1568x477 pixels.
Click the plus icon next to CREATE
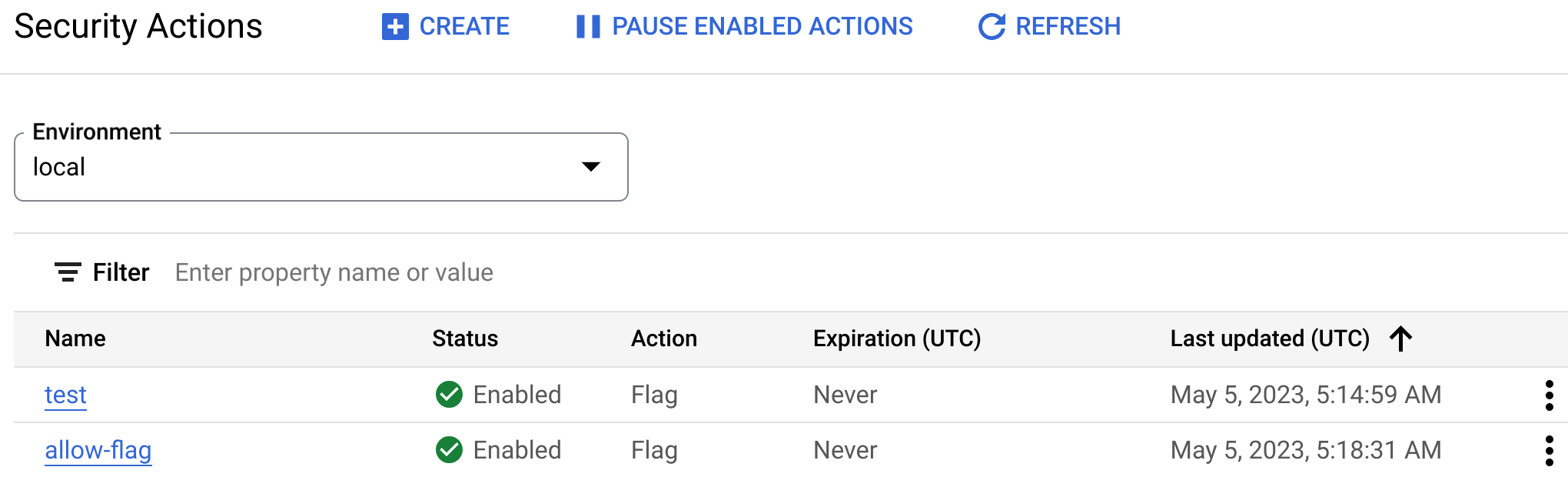394,25
